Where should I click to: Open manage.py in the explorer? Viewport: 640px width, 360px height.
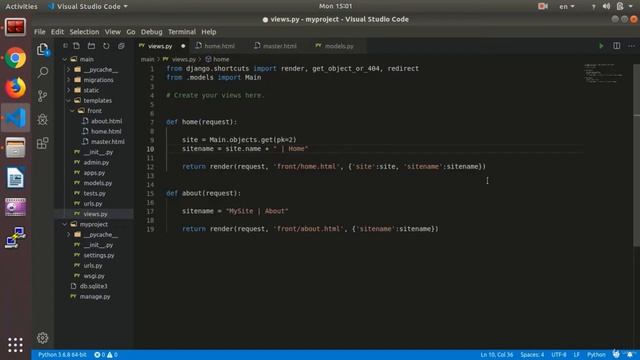click(95, 297)
